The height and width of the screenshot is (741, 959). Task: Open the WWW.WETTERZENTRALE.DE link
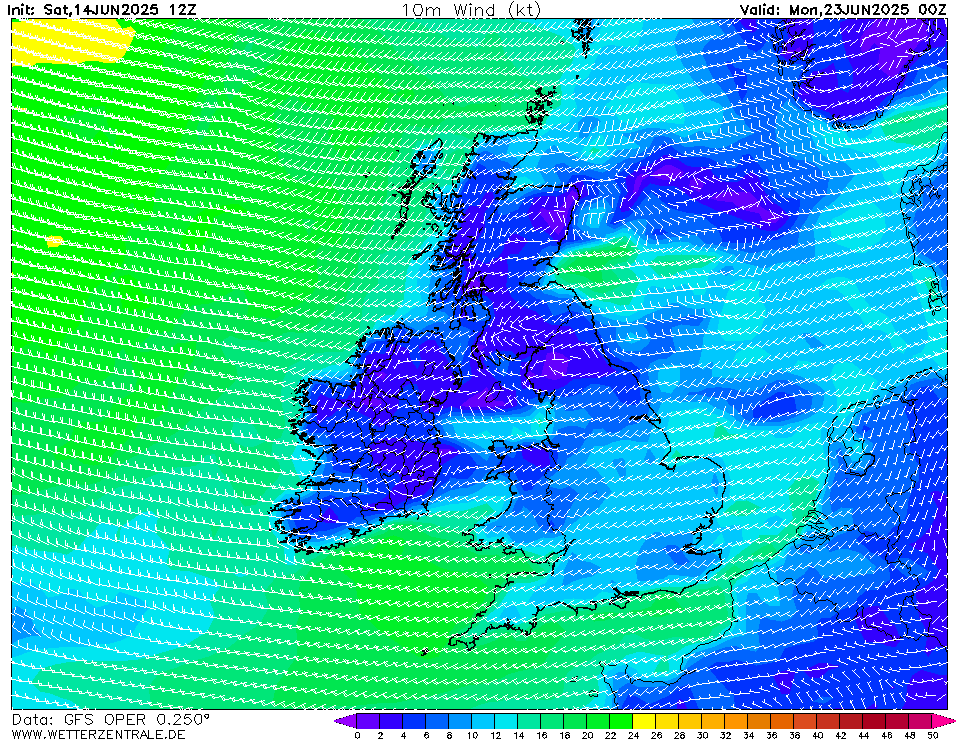coord(98,734)
